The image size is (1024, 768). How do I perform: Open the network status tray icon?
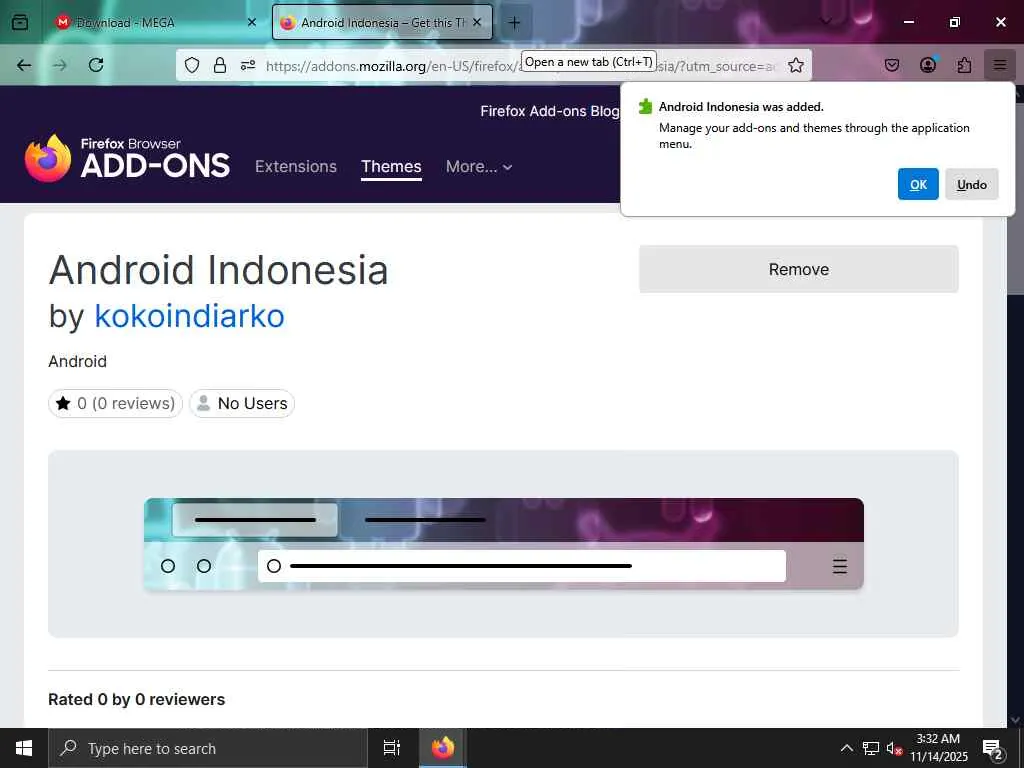click(x=871, y=748)
